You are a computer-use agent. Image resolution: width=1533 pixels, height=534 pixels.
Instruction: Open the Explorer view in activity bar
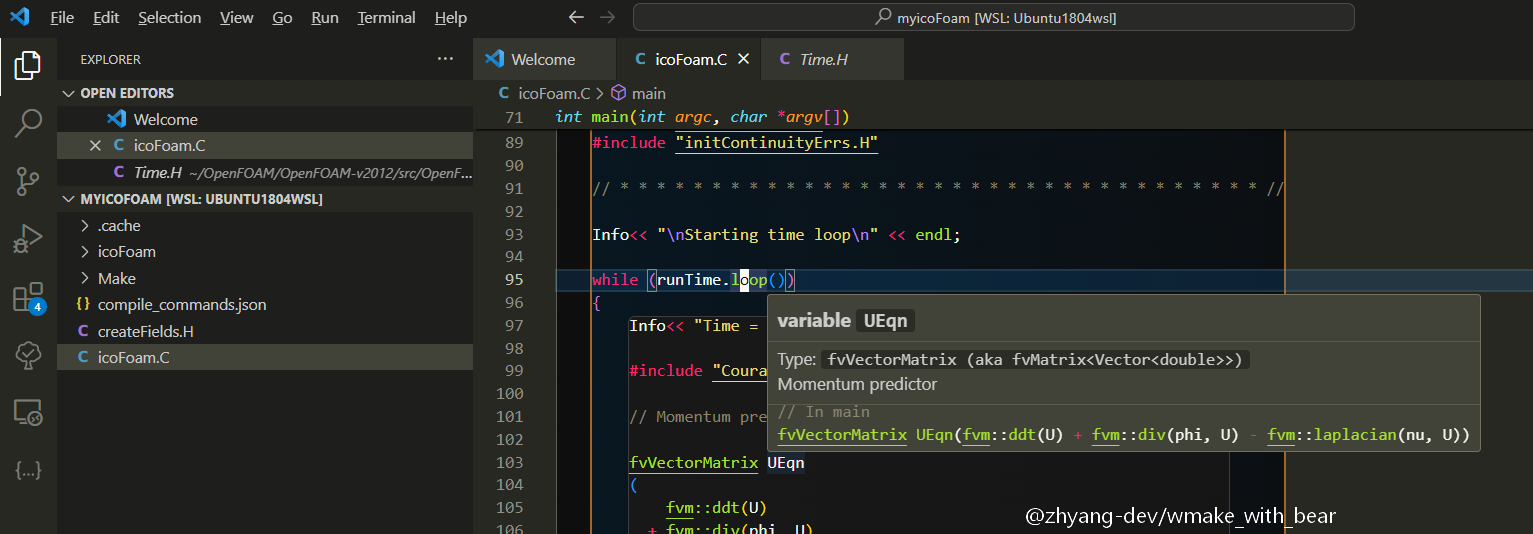click(x=28, y=66)
